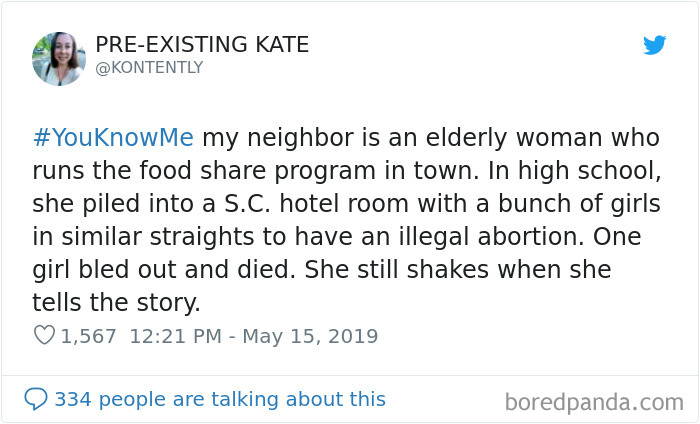
Task: Like the tweet with the heart icon
Action: tap(44, 336)
